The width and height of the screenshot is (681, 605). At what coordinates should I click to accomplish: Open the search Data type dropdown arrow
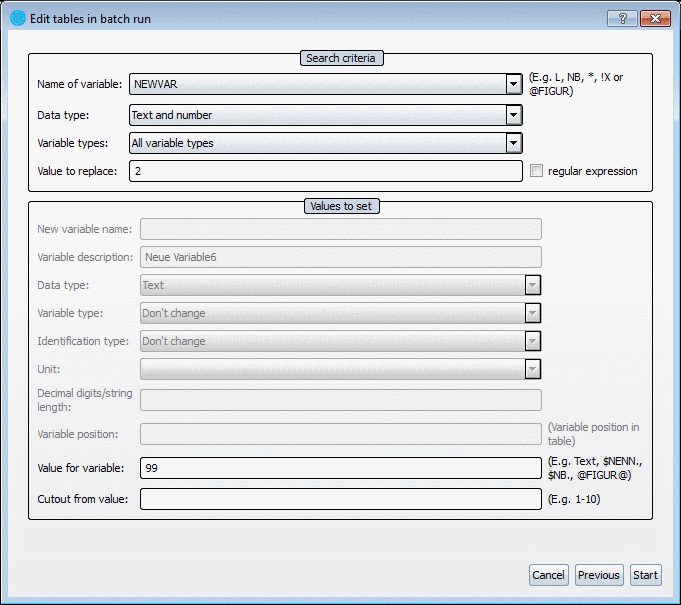click(x=514, y=115)
